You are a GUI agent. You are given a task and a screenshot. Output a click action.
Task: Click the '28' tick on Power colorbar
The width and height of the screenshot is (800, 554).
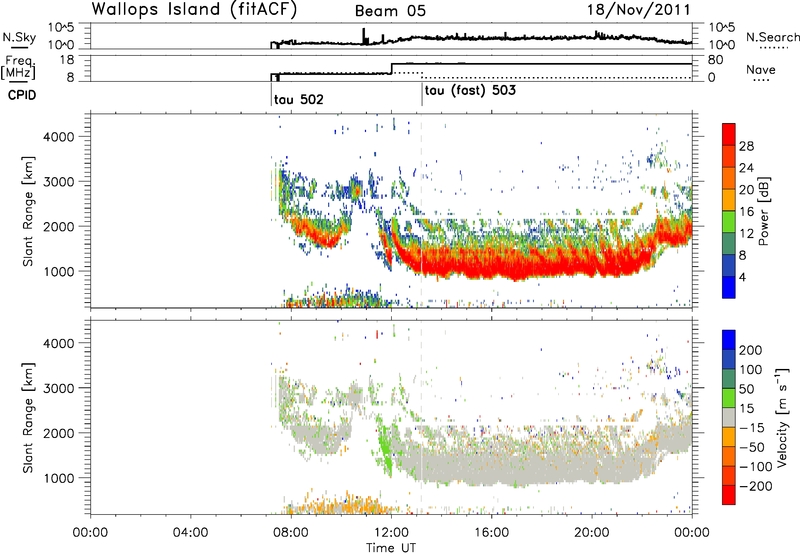746,146
